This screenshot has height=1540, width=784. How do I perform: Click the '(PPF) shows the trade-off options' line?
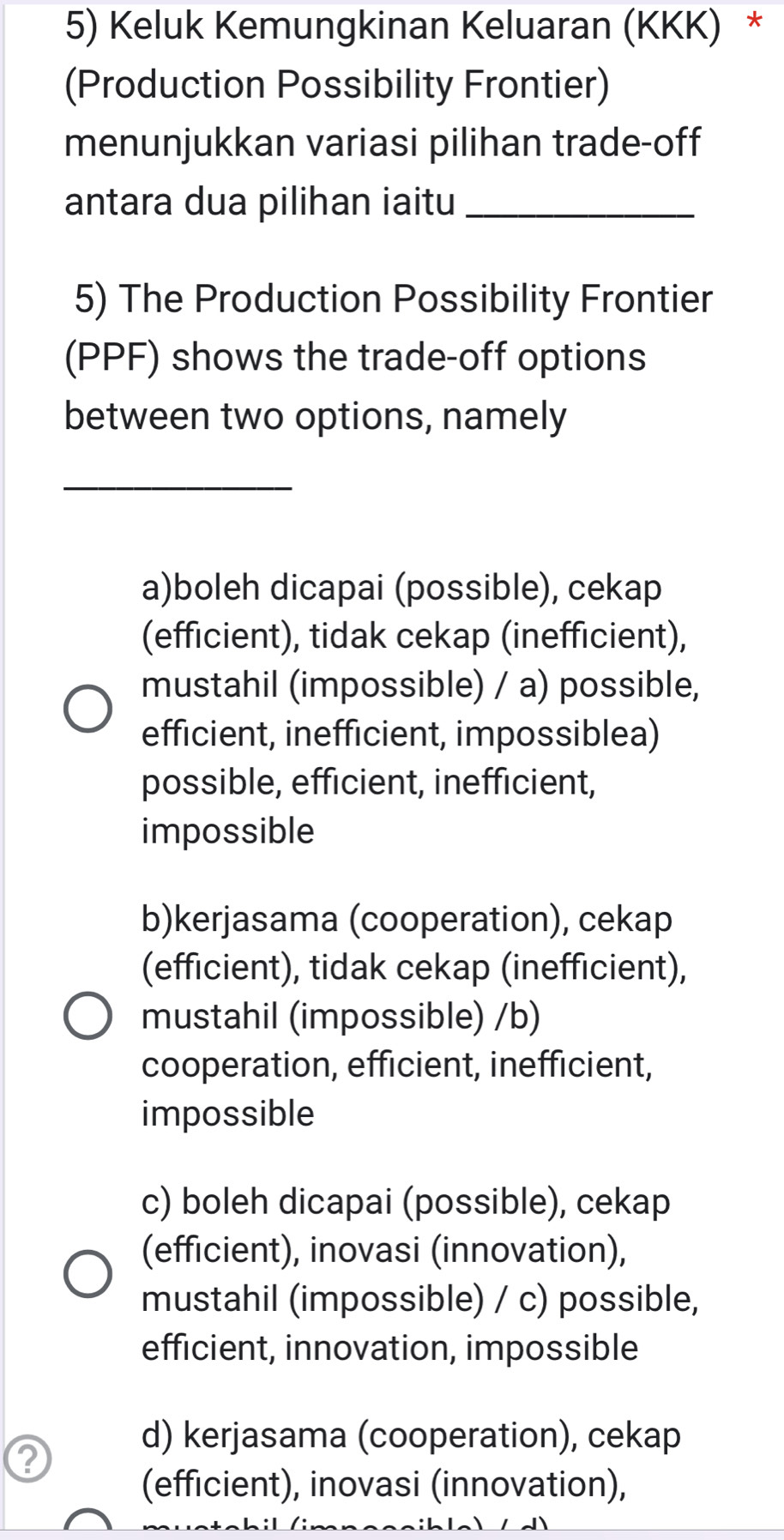pos(355,358)
